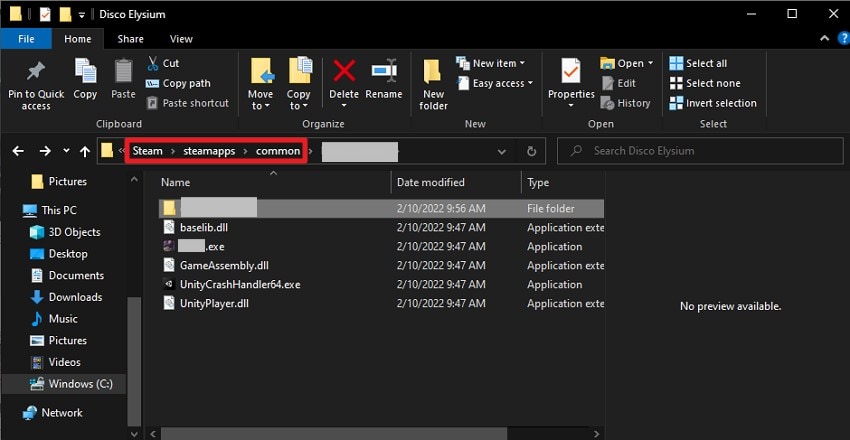850x440 pixels.
Task: Click Paste shortcut in ribbon
Action: (188, 103)
